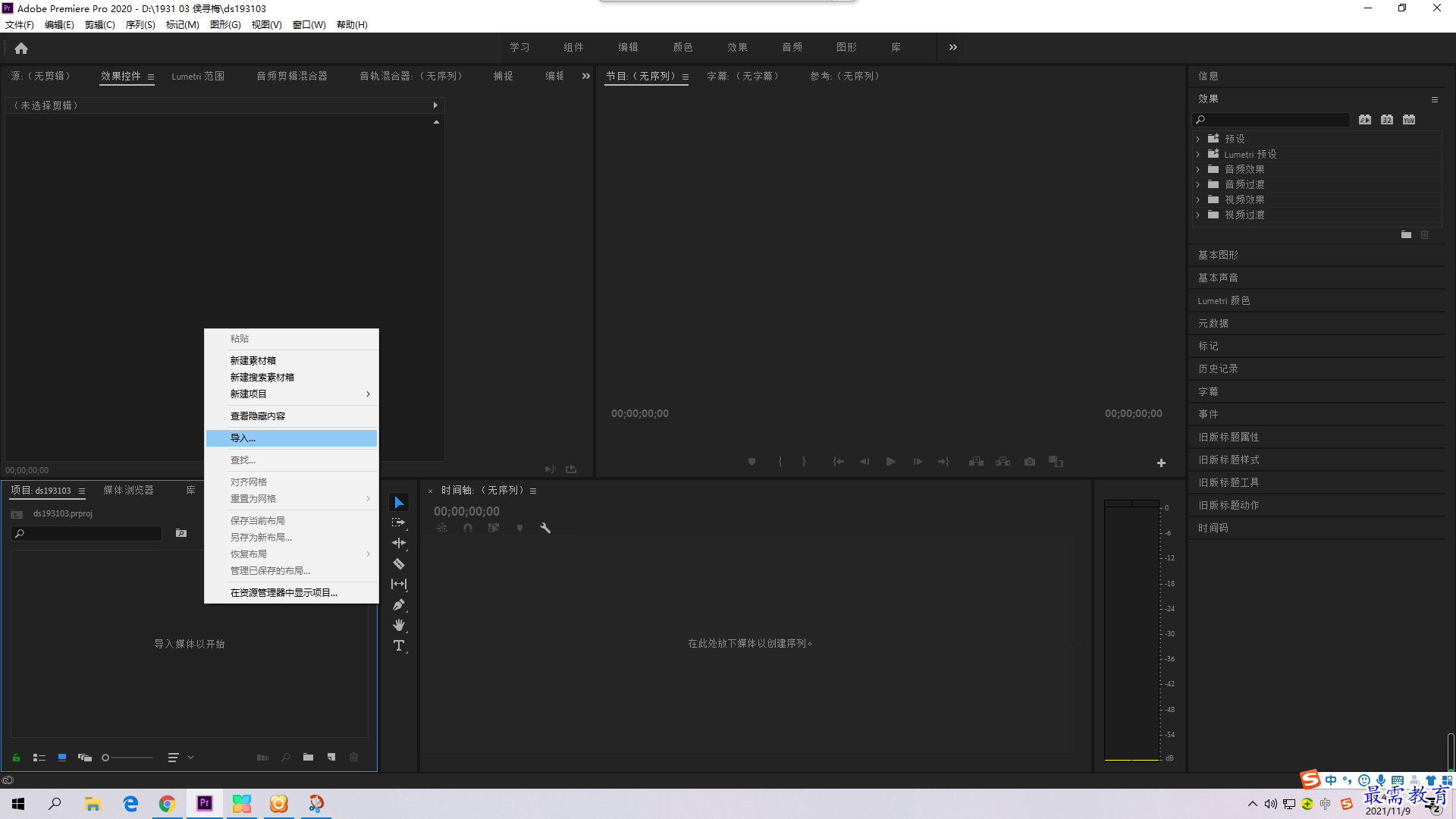
Task: Open 新建项目 submenu in context menu
Action: 291,394
